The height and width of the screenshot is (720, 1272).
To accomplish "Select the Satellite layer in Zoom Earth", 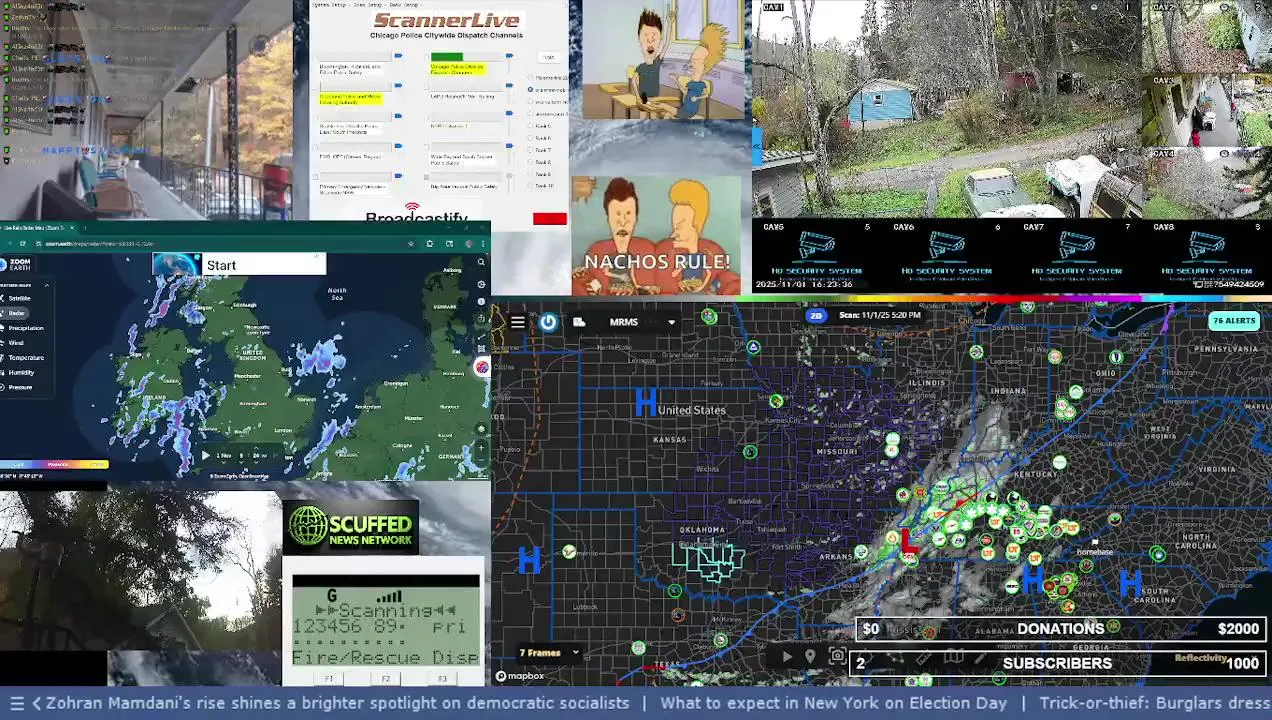I will (20, 298).
